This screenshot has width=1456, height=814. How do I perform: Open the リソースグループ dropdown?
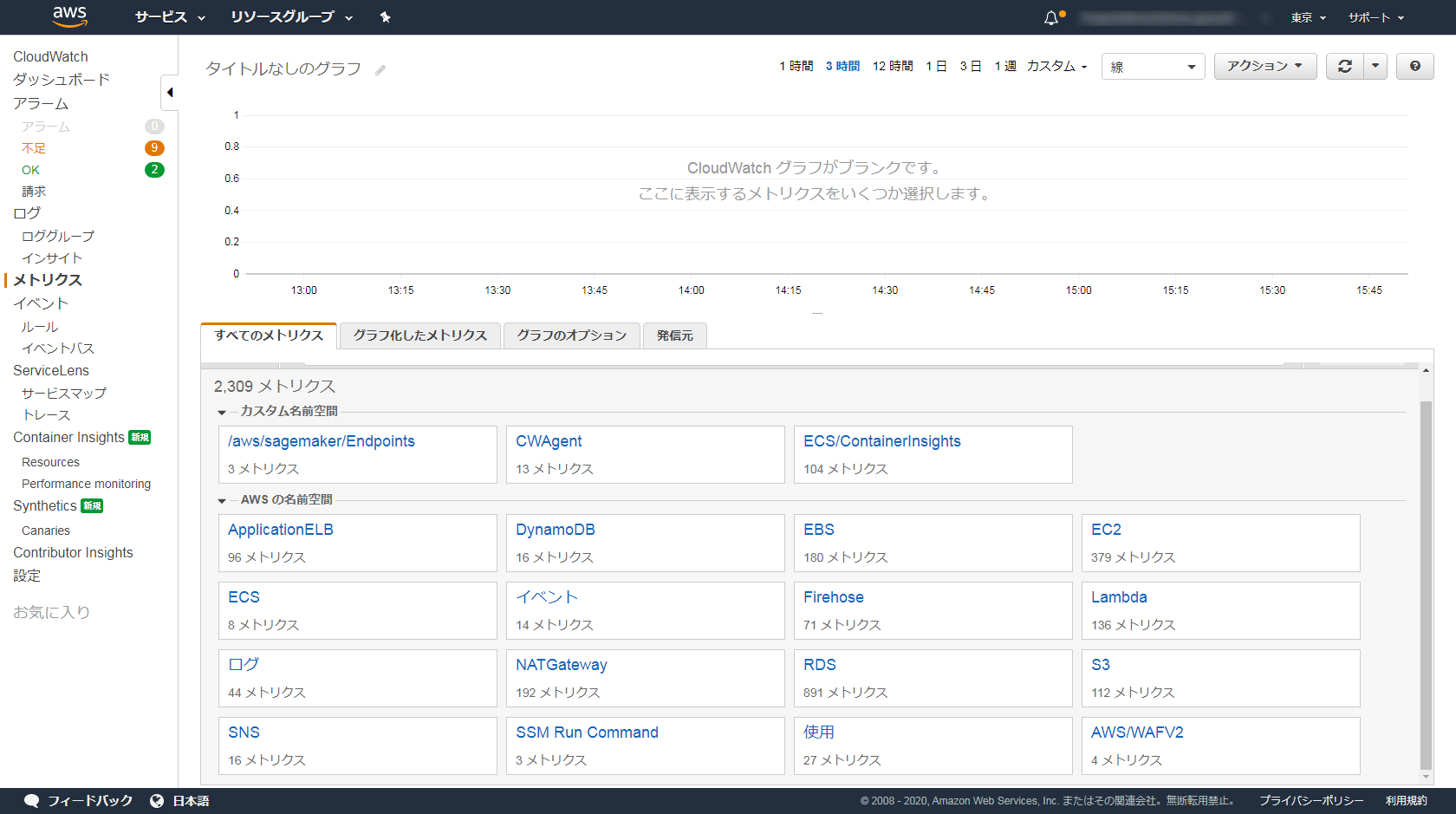point(292,17)
